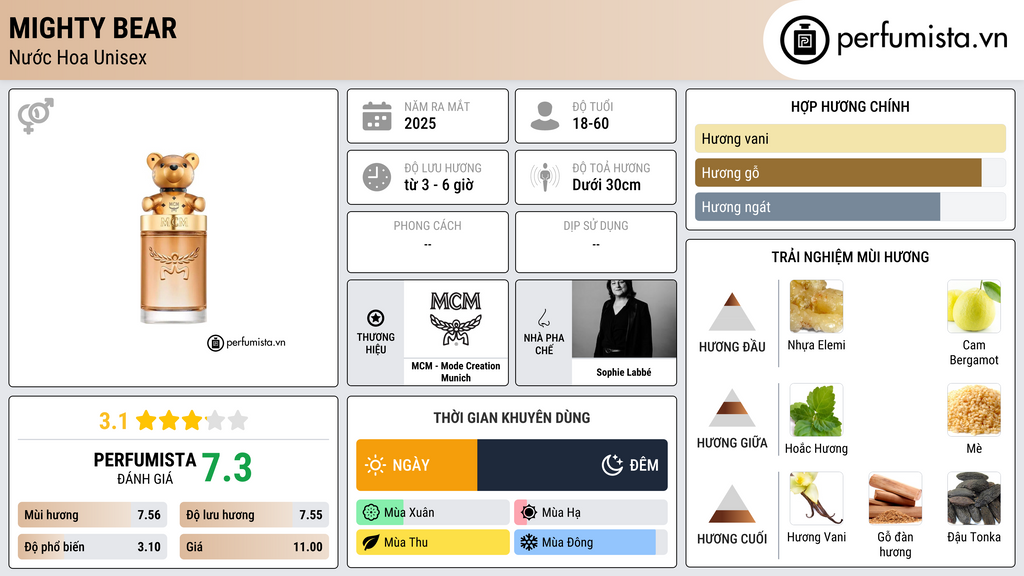
Task: Click the Nước Hoa Unisex subtitle
Action: pyautogui.click(x=78, y=58)
